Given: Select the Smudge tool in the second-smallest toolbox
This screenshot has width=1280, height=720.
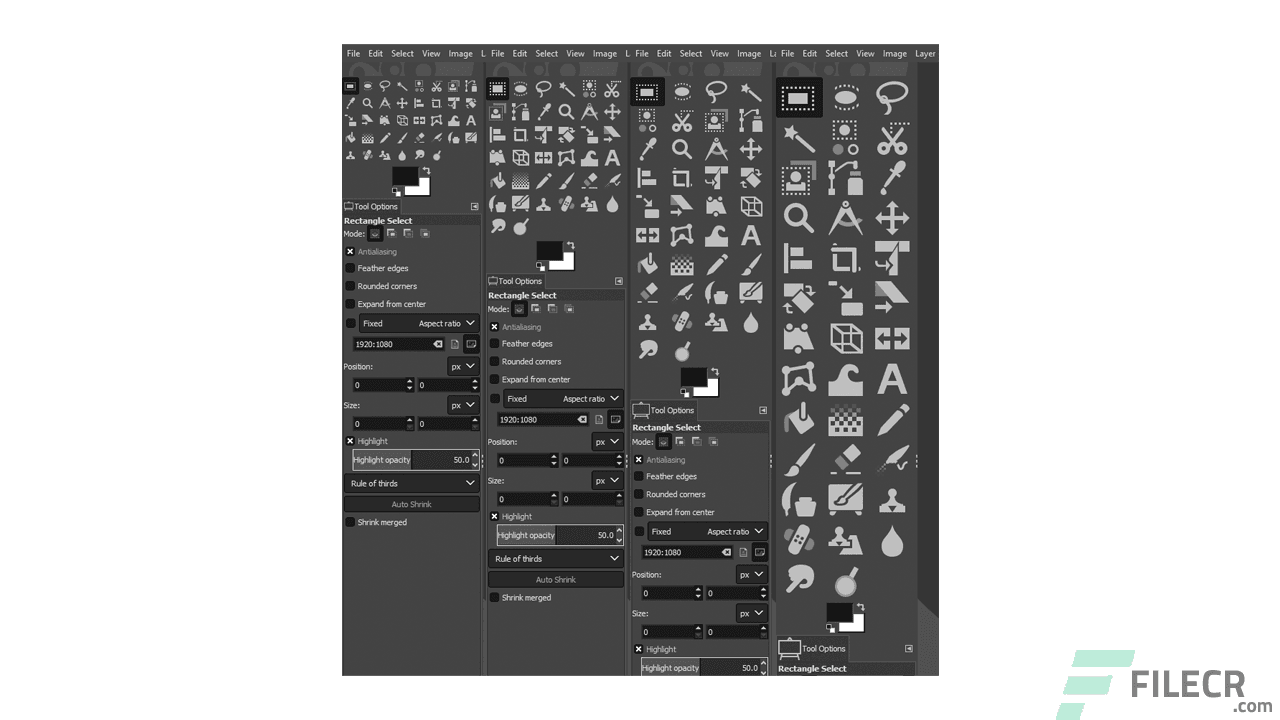Looking at the screenshot, I should (x=497, y=228).
